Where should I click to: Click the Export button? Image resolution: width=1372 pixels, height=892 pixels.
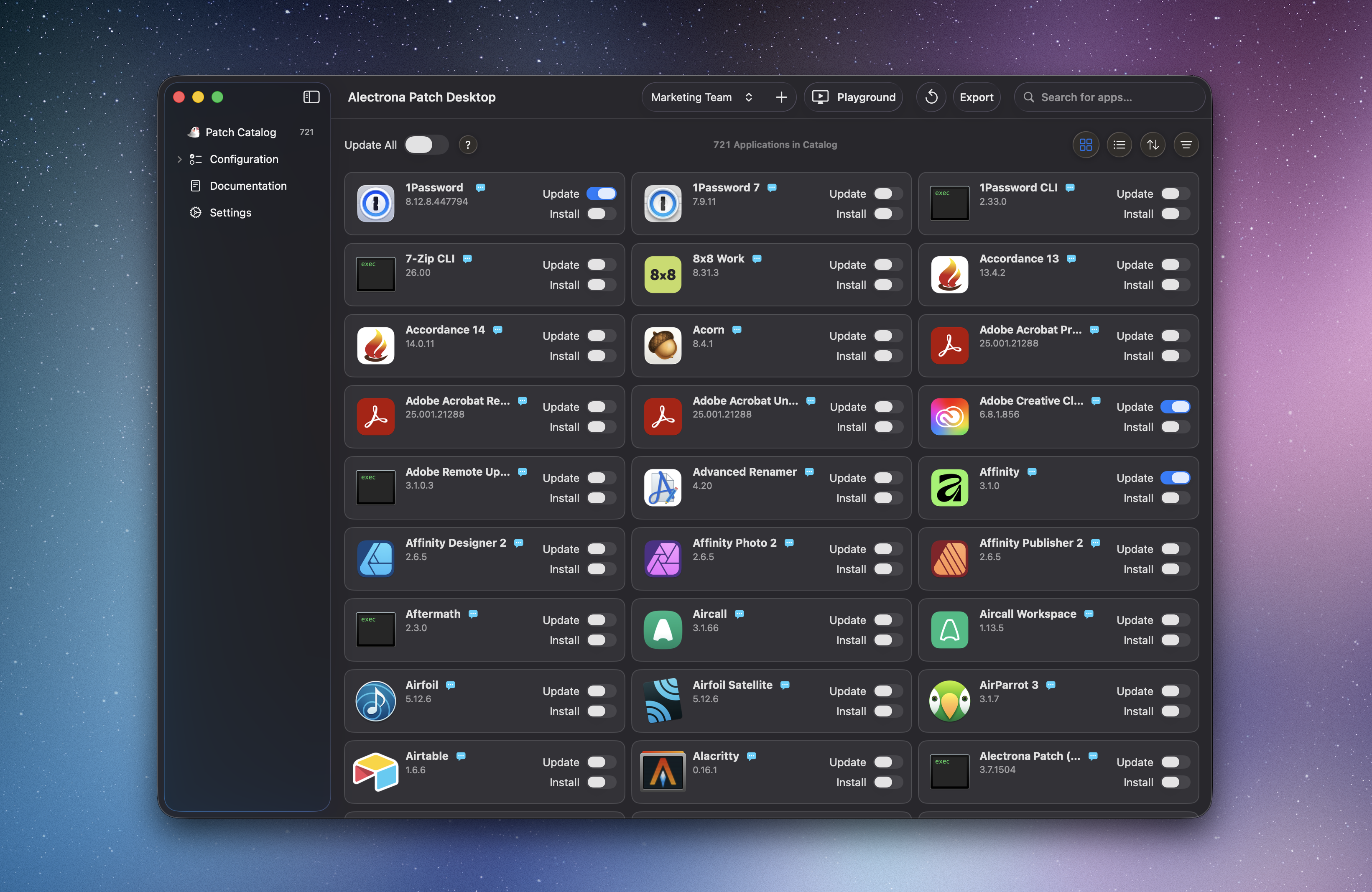tap(976, 97)
